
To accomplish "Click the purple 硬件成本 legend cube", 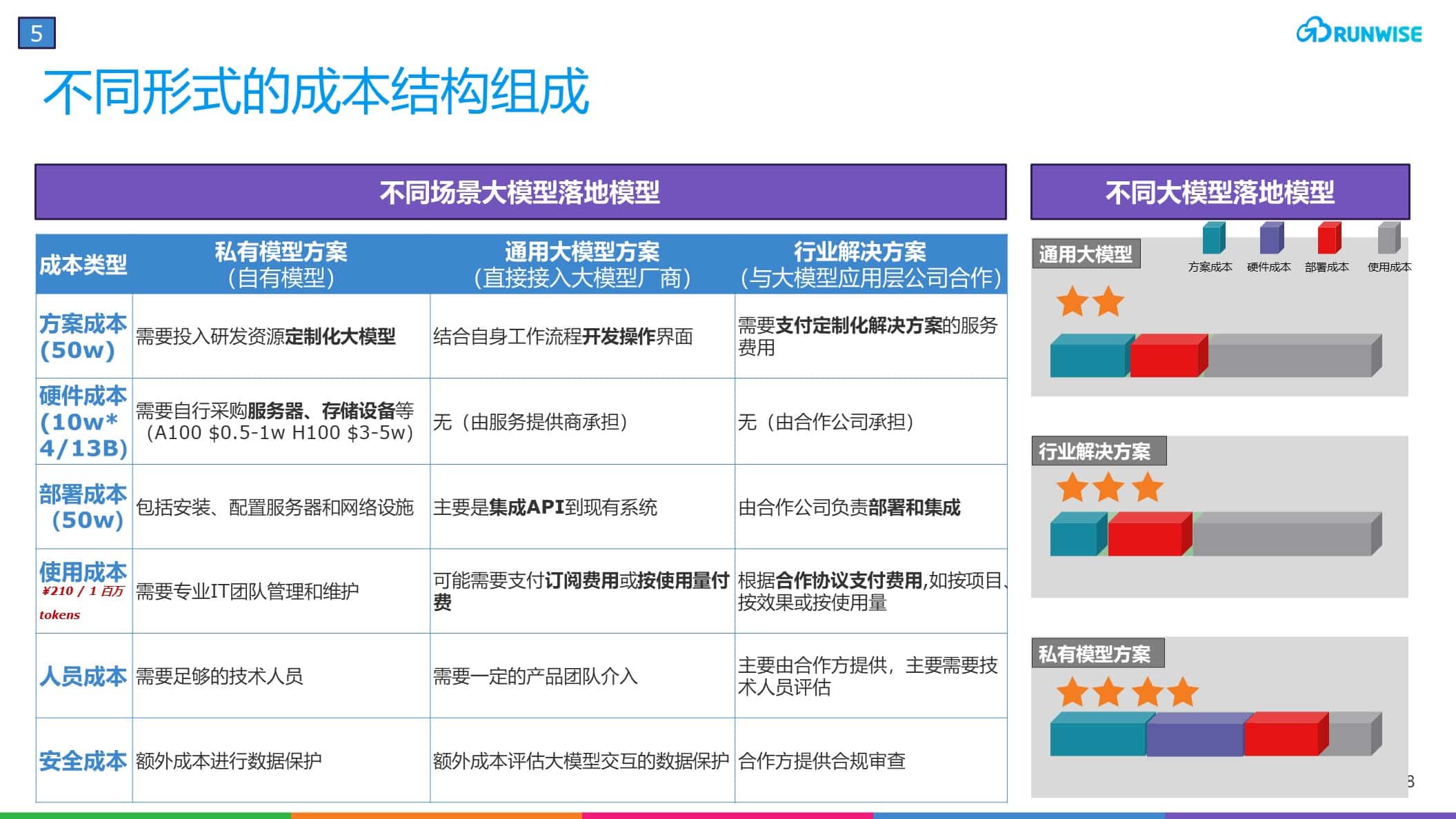I will pyautogui.click(x=1272, y=238).
